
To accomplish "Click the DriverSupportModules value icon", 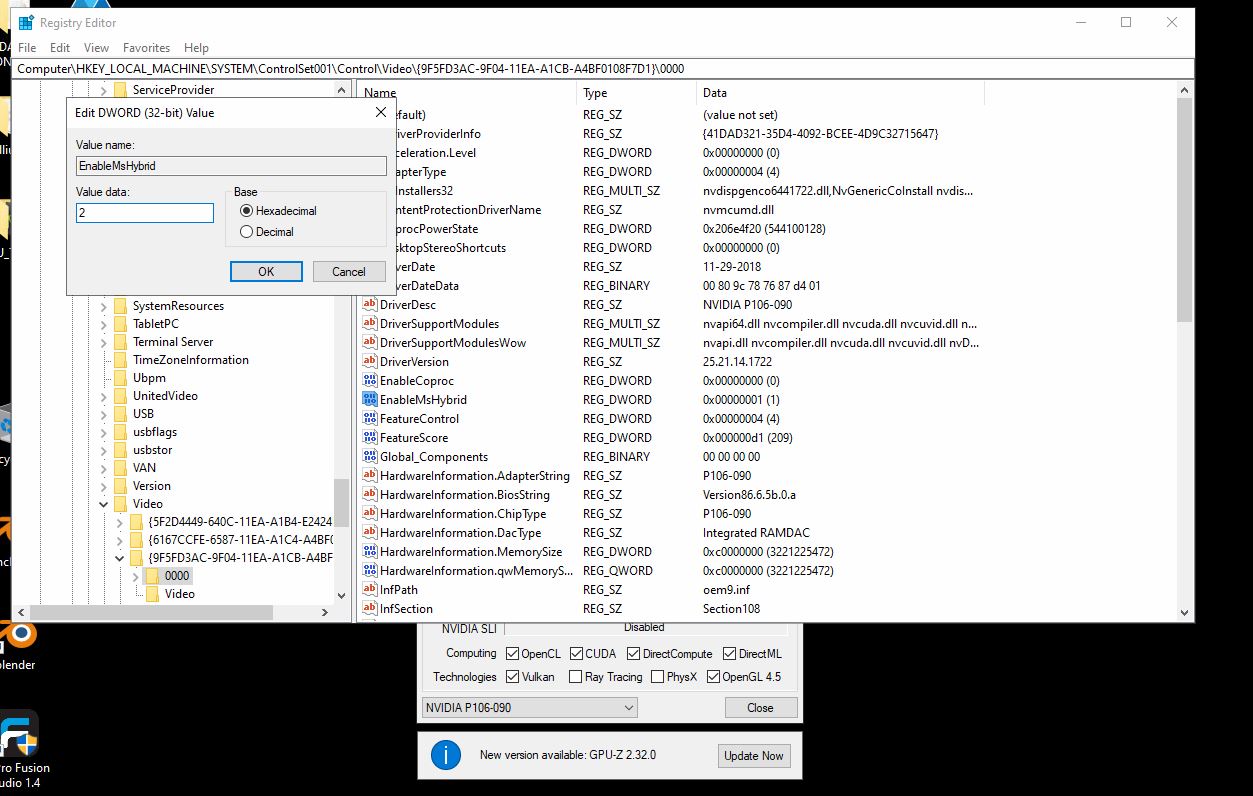I will 370,324.
